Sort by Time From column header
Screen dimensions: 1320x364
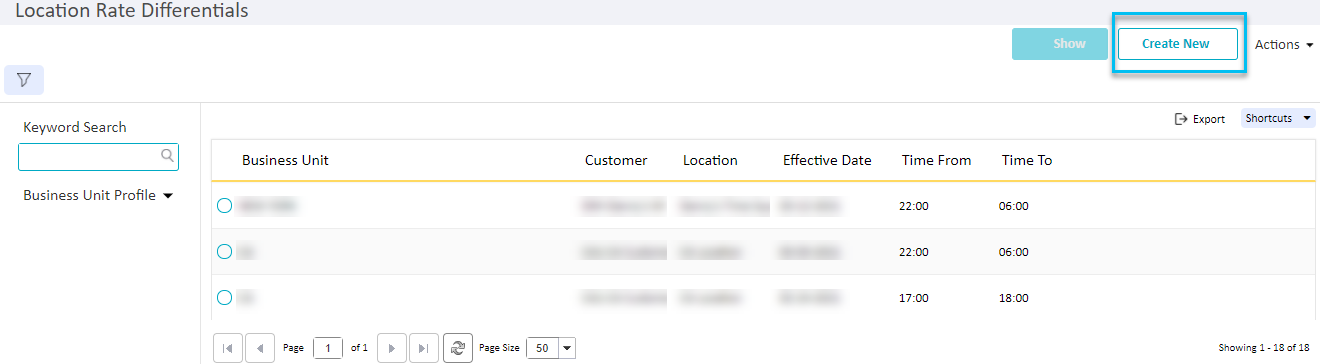click(936, 160)
